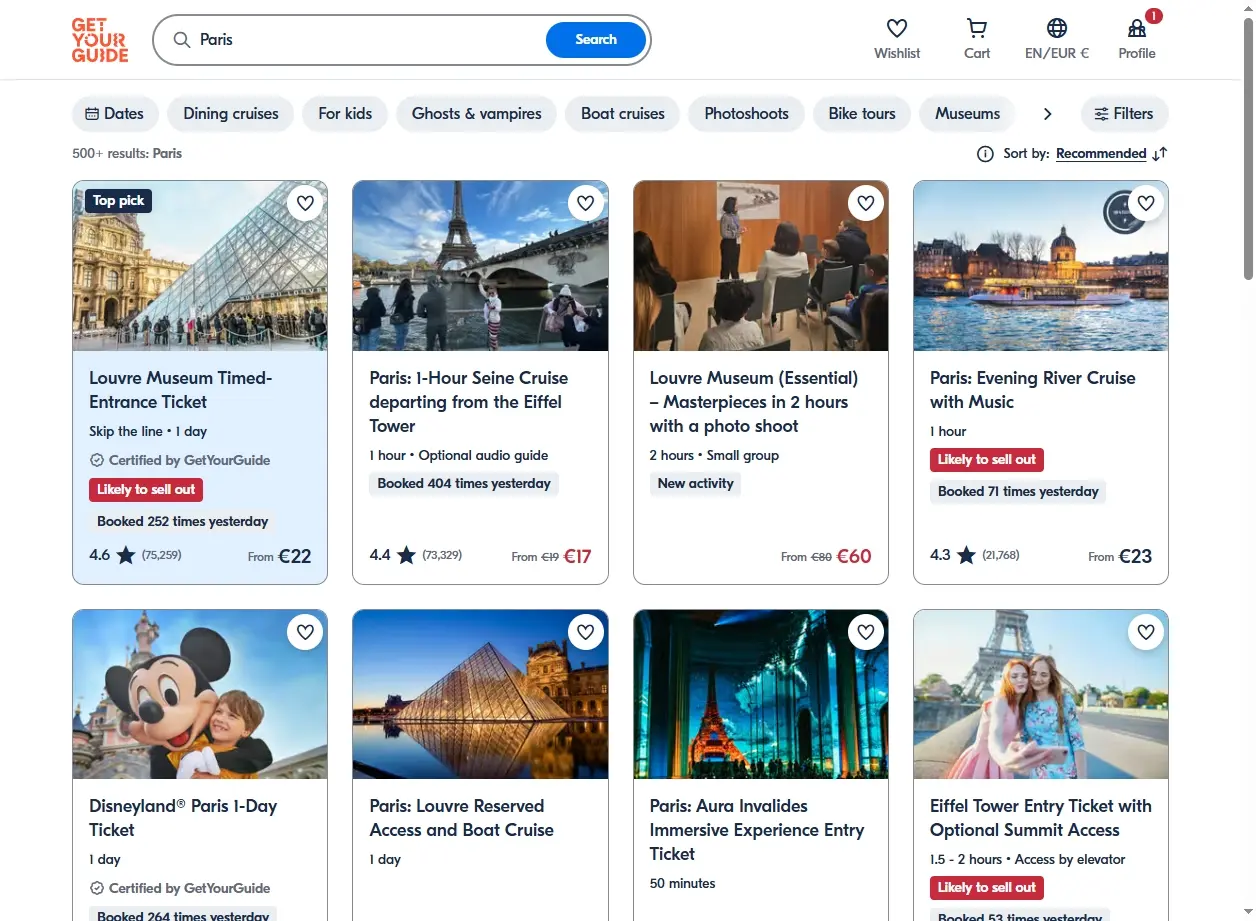Click 'Booked 252 times yesterday' label
The height and width of the screenshot is (921, 1256).
(x=183, y=521)
